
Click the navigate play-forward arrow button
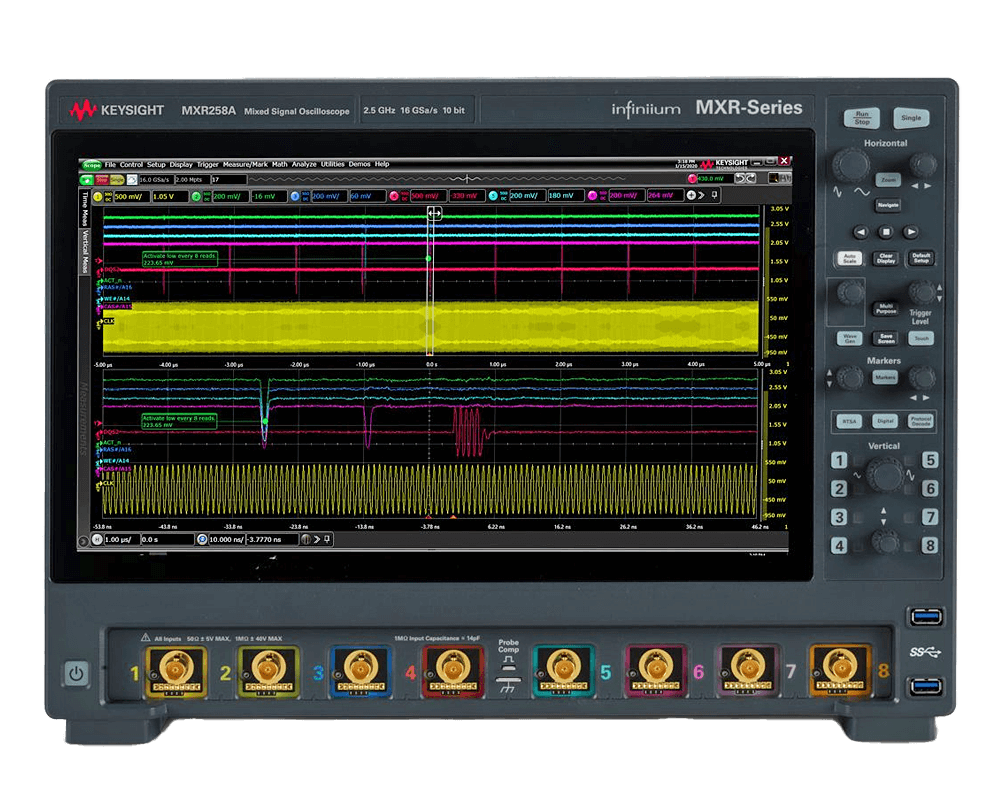912,231
